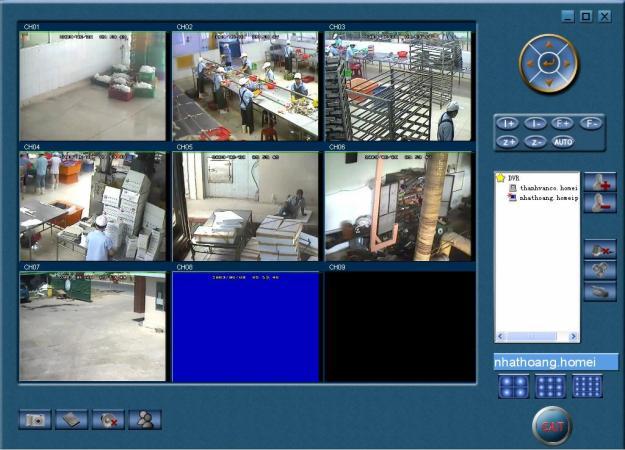Open the settings gears icon

(600, 270)
